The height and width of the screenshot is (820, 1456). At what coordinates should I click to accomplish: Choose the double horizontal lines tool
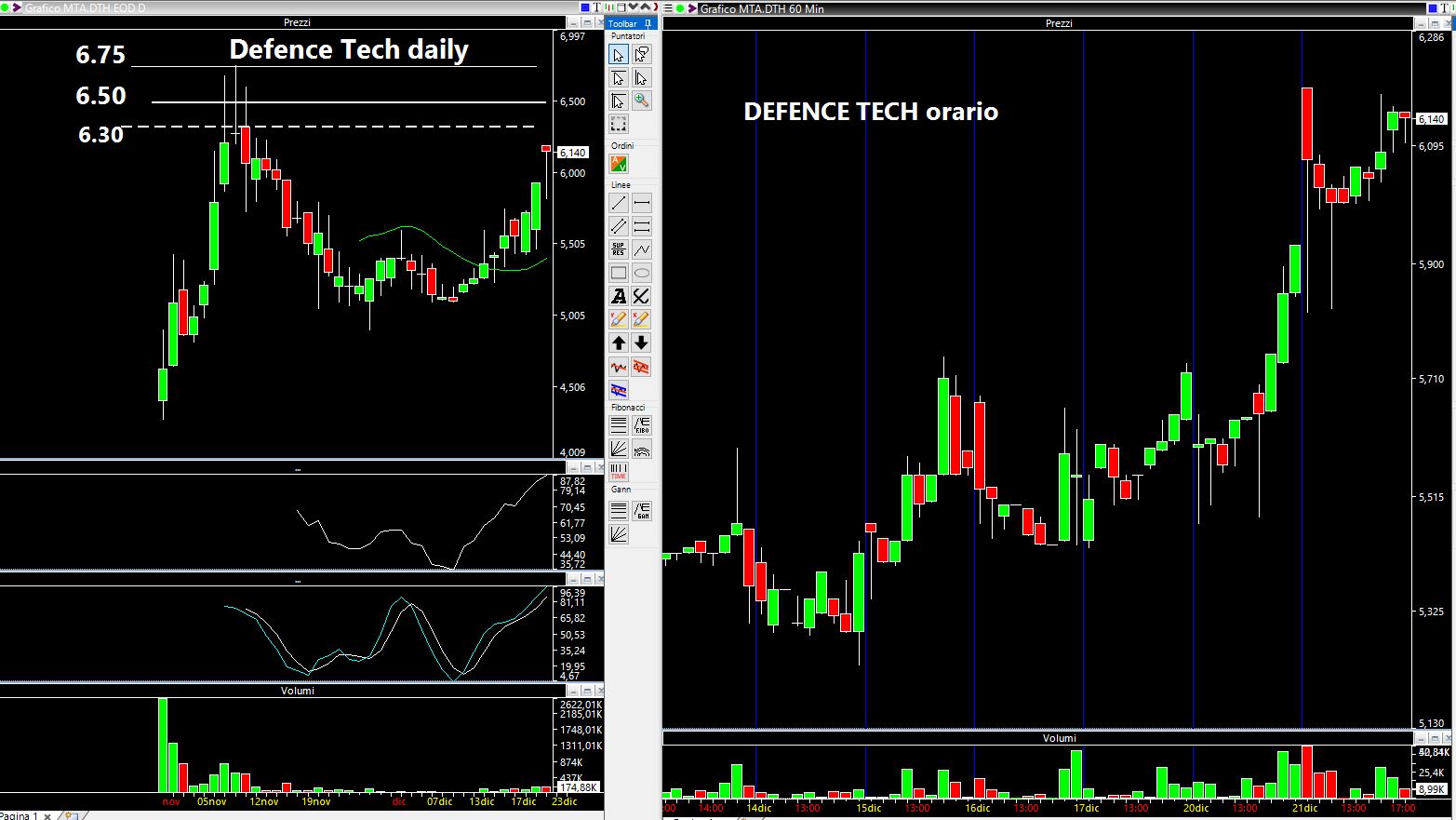pyautogui.click(x=642, y=226)
